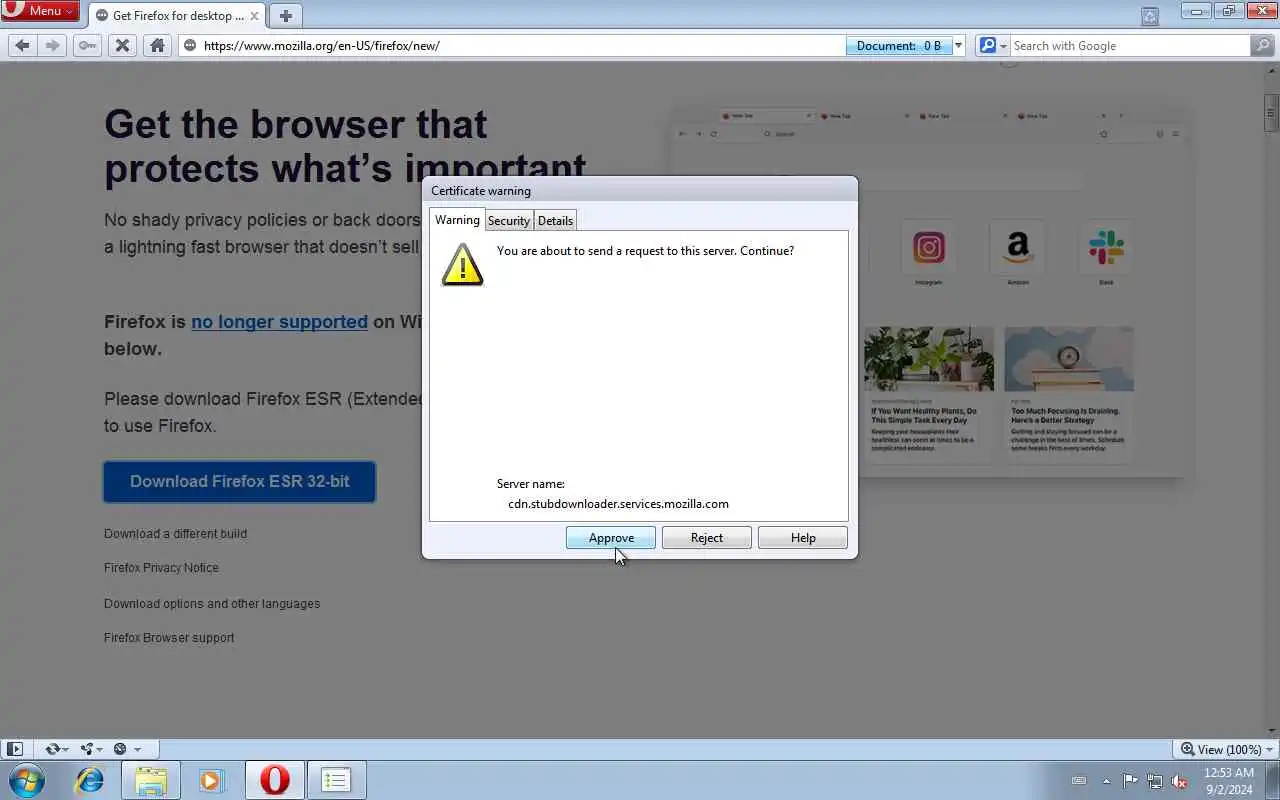Switch to the Security tab of the dialog

(x=509, y=221)
